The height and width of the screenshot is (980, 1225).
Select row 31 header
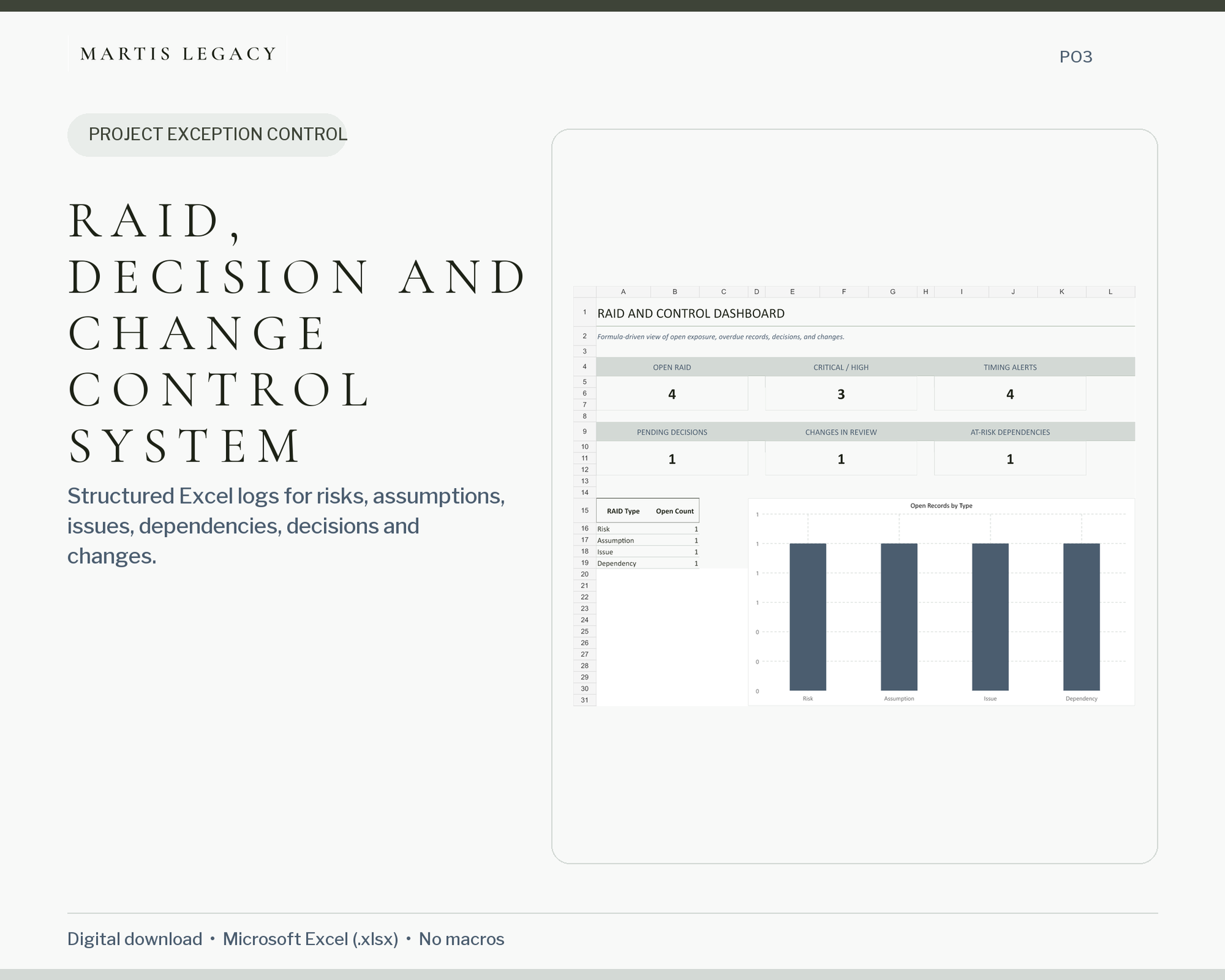pyautogui.click(x=585, y=700)
